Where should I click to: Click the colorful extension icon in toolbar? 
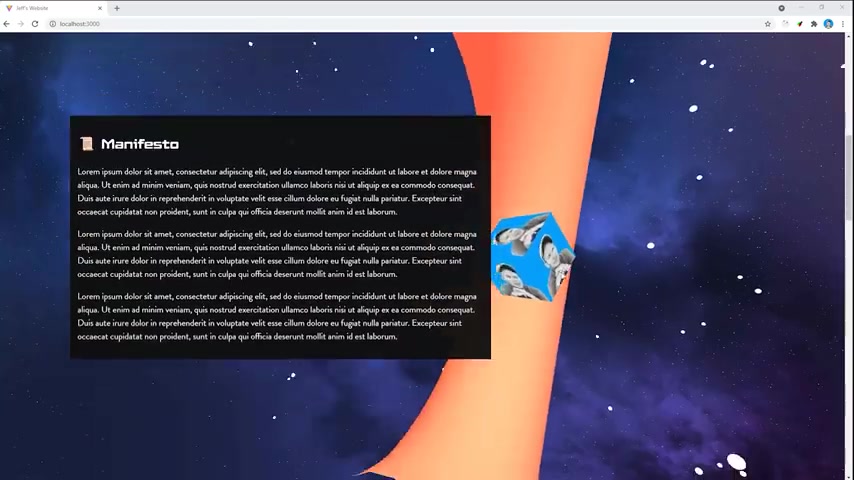pyautogui.click(x=800, y=24)
